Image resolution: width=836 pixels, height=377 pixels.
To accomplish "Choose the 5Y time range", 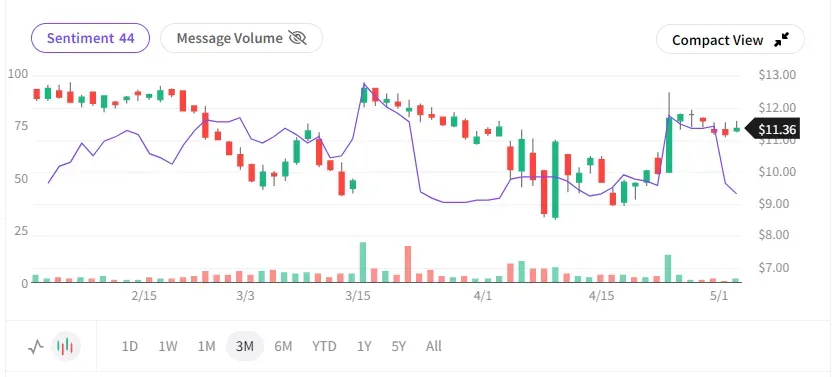I will [399, 347].
